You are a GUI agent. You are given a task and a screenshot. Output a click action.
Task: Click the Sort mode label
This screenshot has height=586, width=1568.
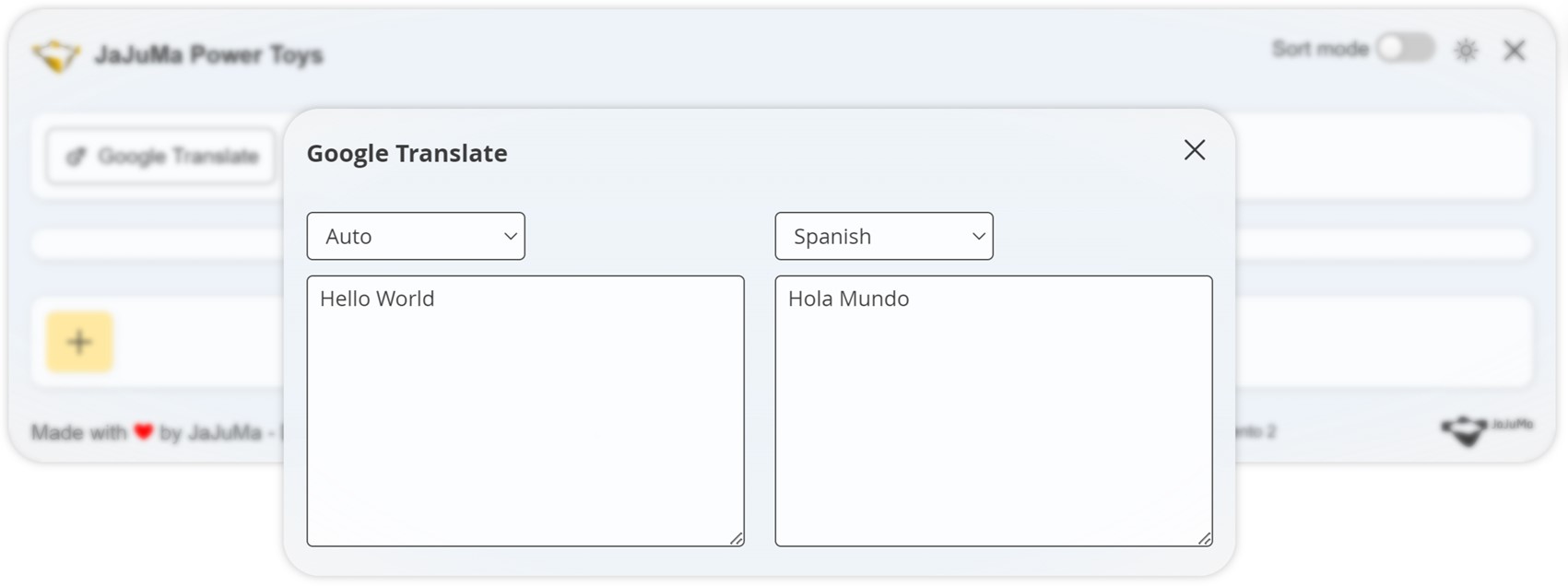pyautogui.click(x=1319, y=49)
